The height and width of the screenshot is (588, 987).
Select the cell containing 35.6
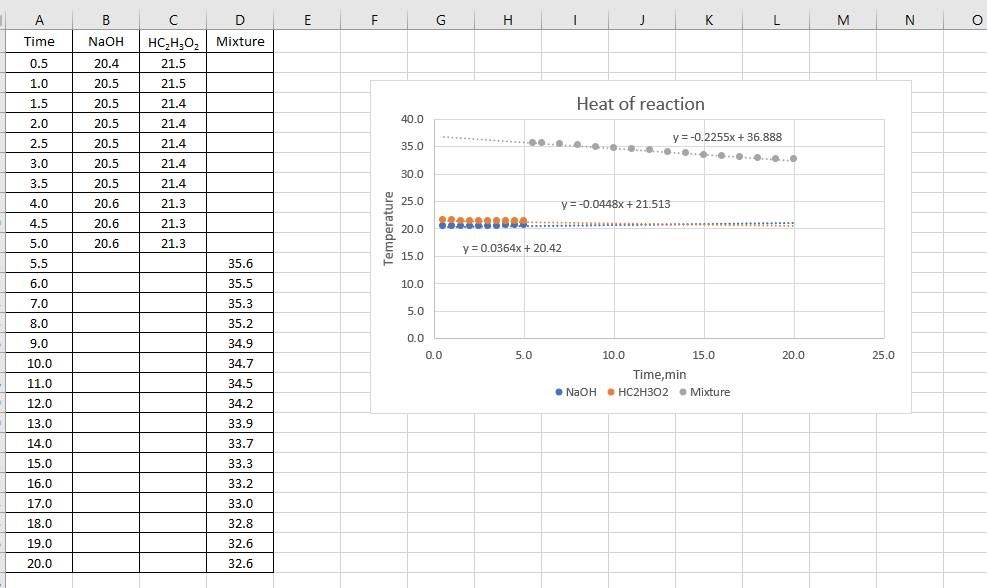[x=240, y=263]
